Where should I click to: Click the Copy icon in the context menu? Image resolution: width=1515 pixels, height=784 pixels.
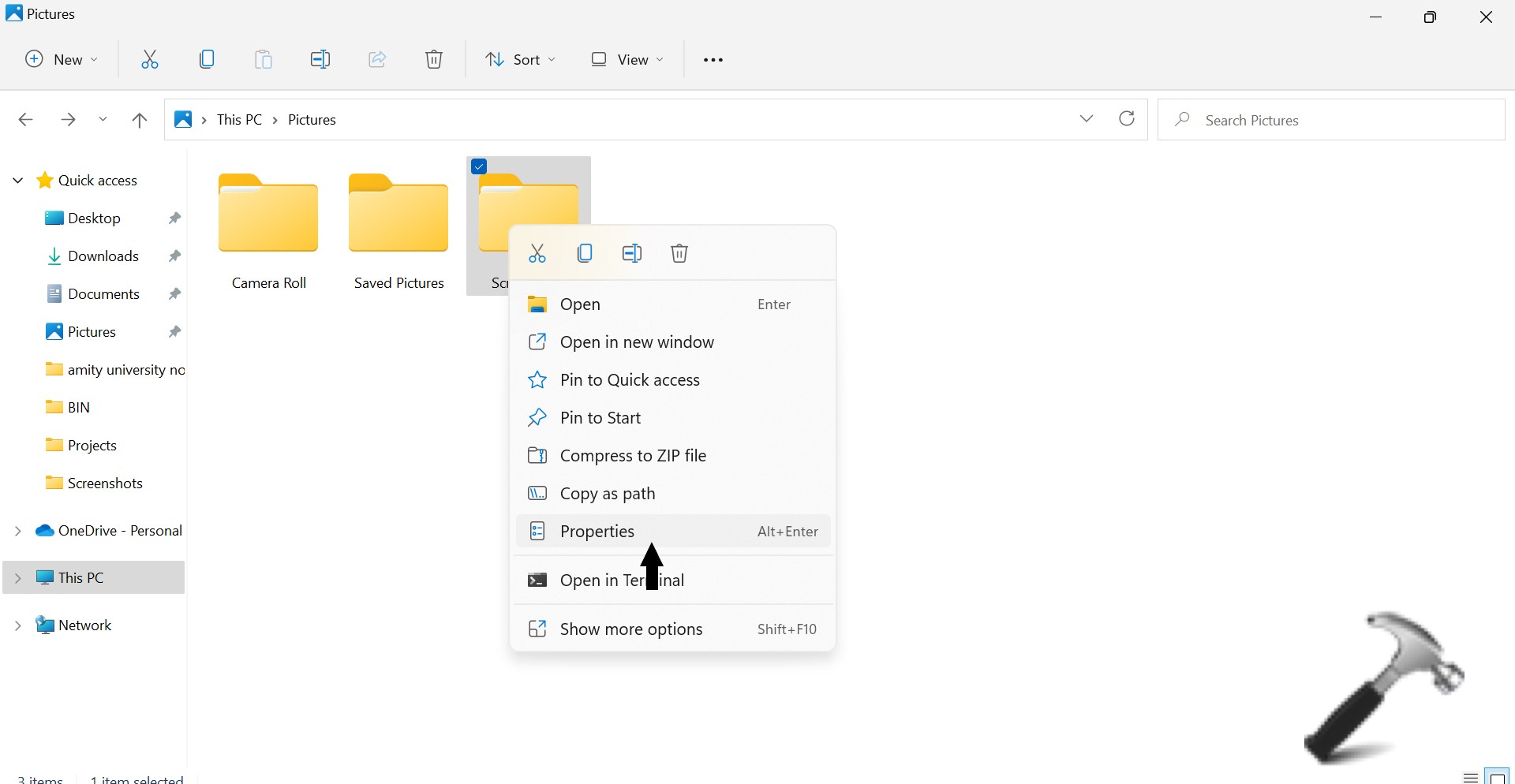[585, 253]
